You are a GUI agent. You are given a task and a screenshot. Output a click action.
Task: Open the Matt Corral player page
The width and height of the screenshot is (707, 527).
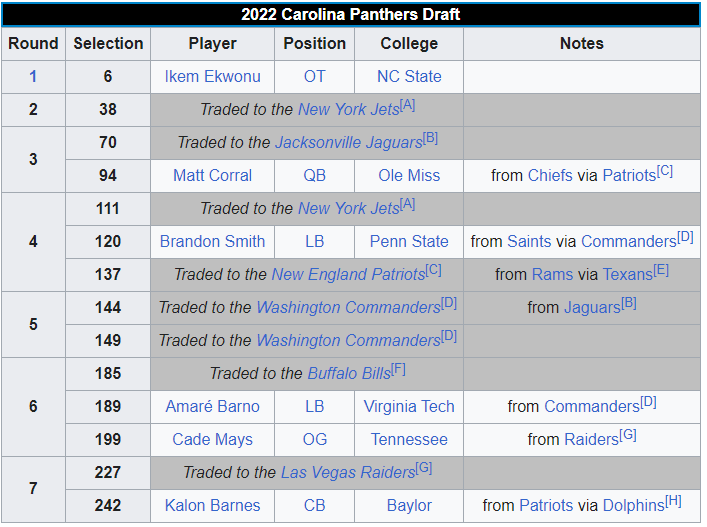212,175
